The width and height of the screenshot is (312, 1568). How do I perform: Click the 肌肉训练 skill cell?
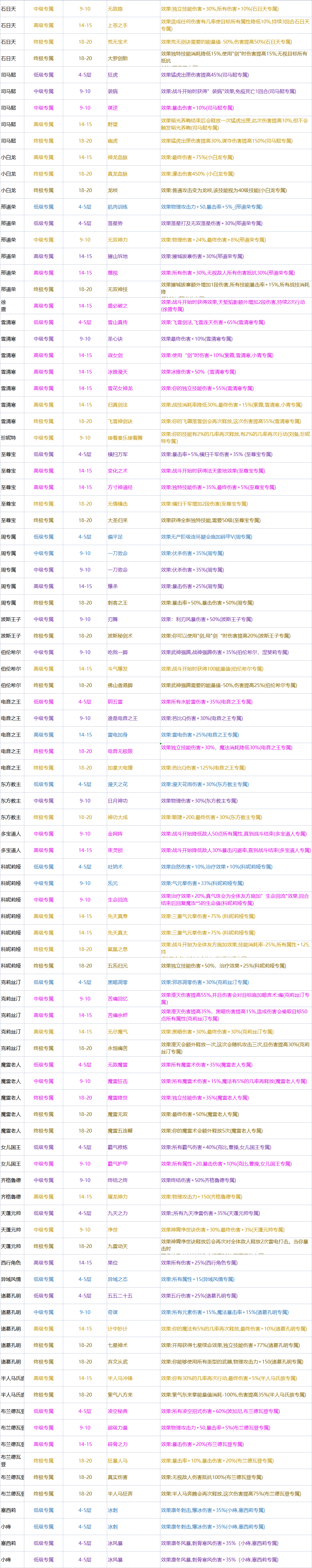(118, 207)
